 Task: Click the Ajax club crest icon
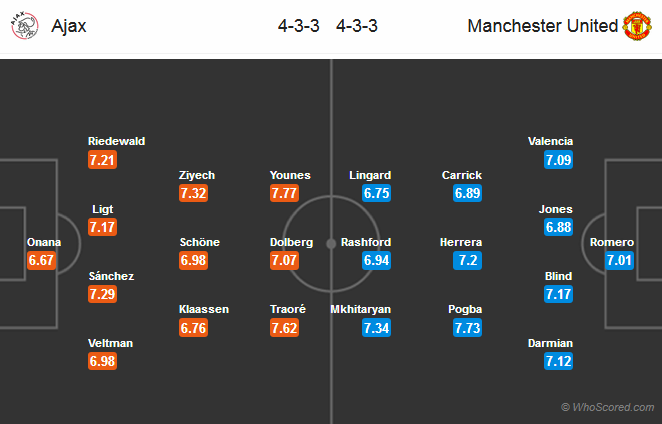click(x=24, y=26)
